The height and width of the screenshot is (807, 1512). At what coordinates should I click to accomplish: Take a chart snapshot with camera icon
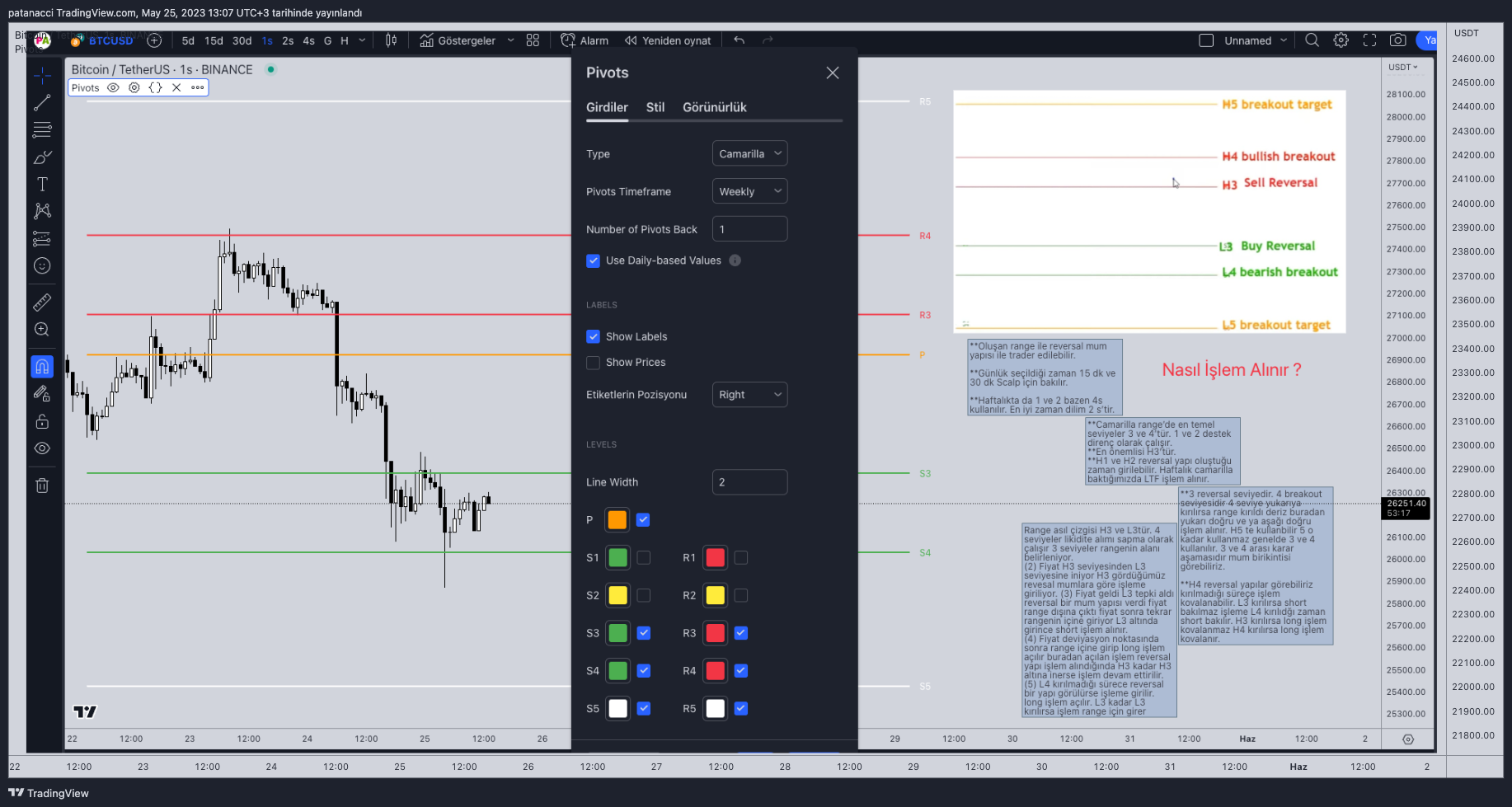click(x=1398, y=40)
